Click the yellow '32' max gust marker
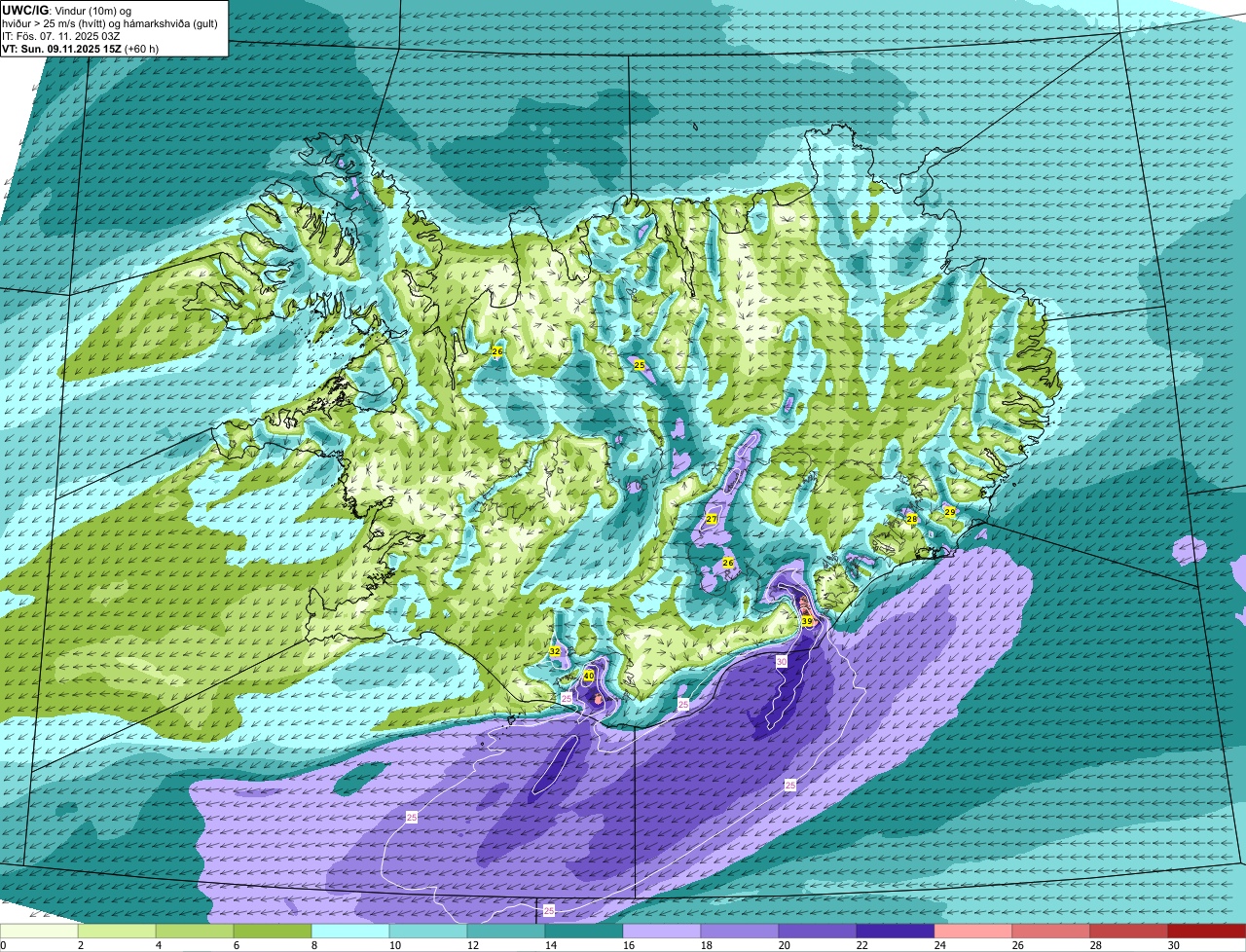 coord(555,651)
